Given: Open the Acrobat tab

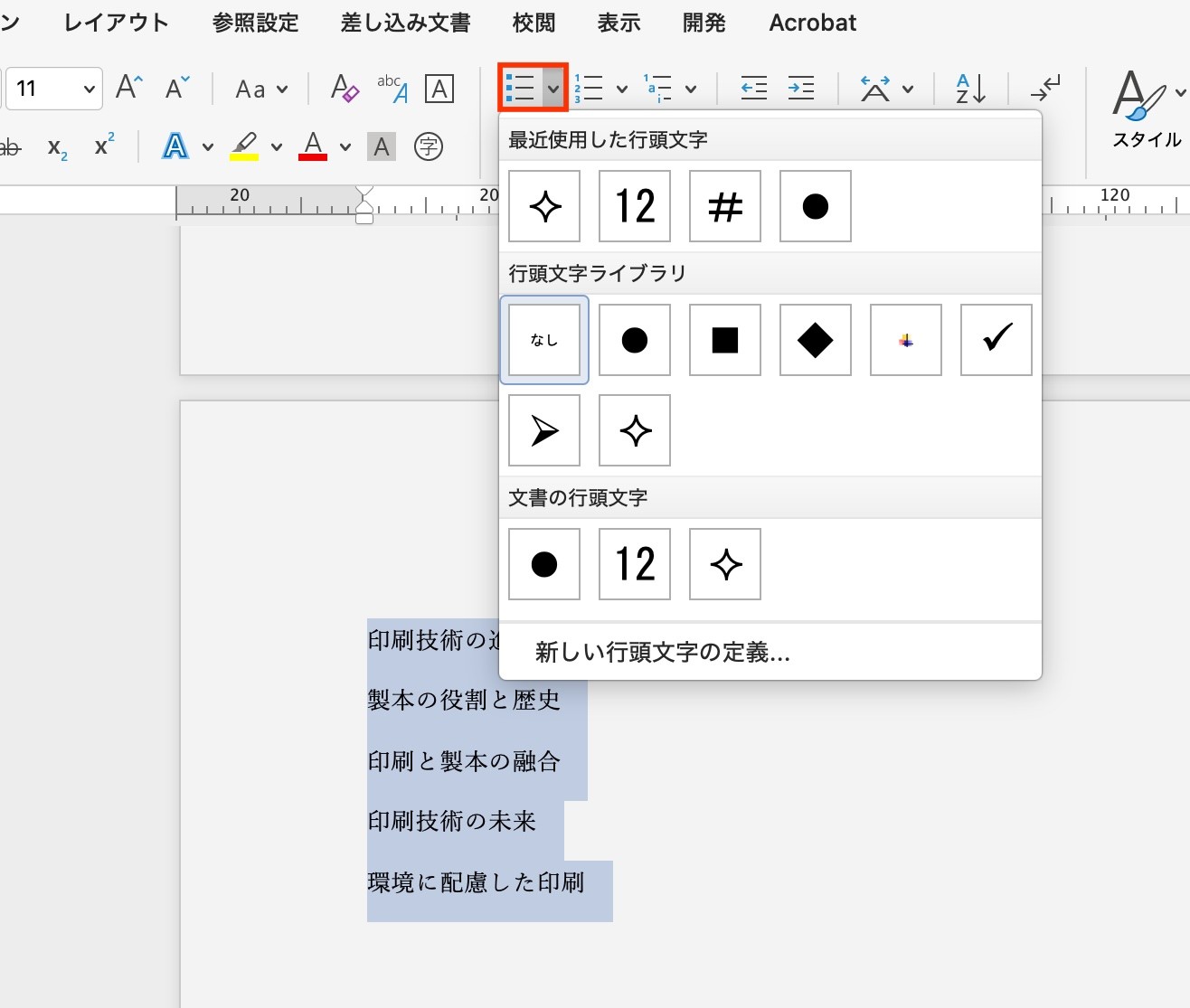Looking at the screenshot, I should point(813,23).
